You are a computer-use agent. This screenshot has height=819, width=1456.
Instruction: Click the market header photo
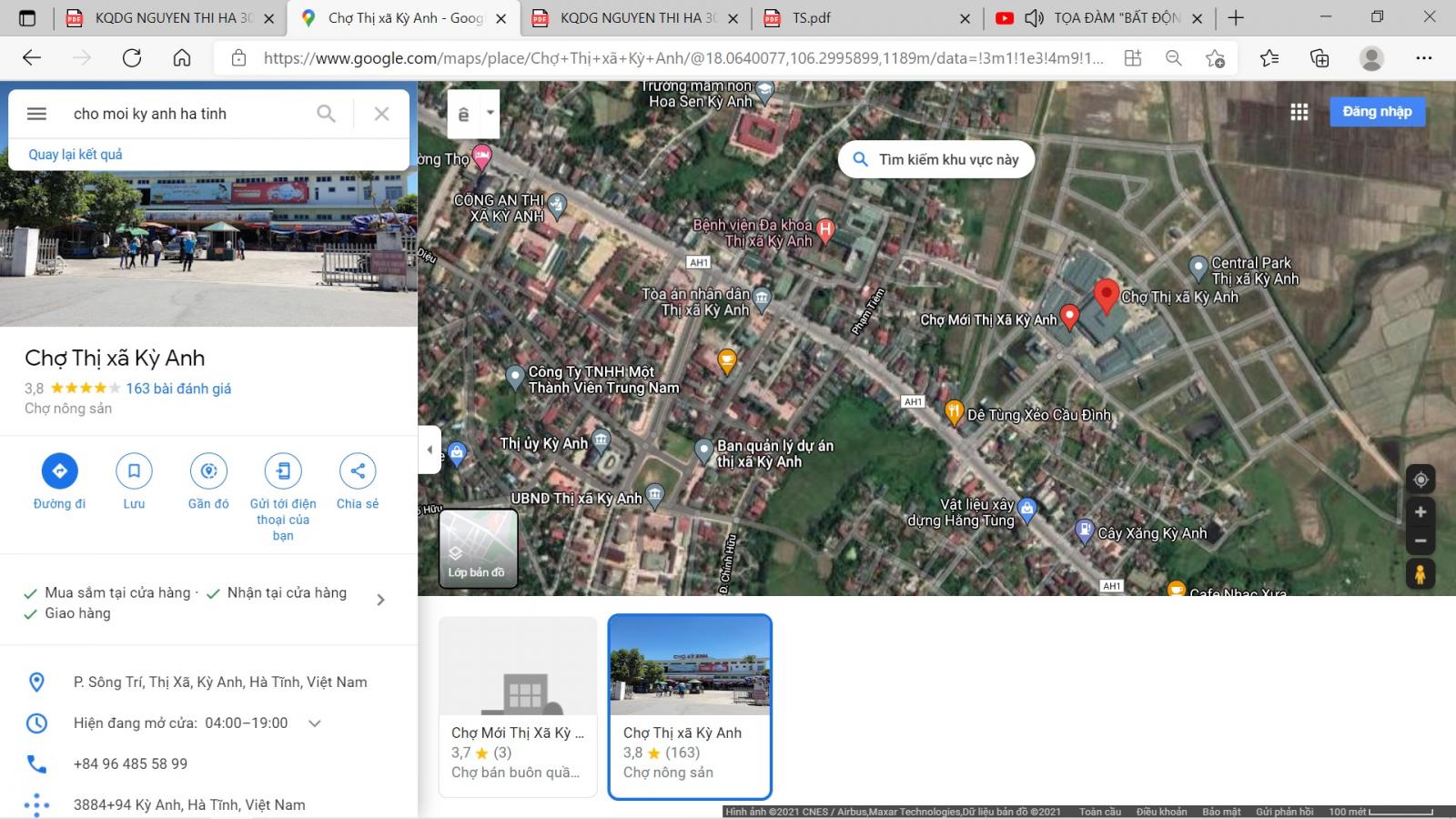pos(208,248)
